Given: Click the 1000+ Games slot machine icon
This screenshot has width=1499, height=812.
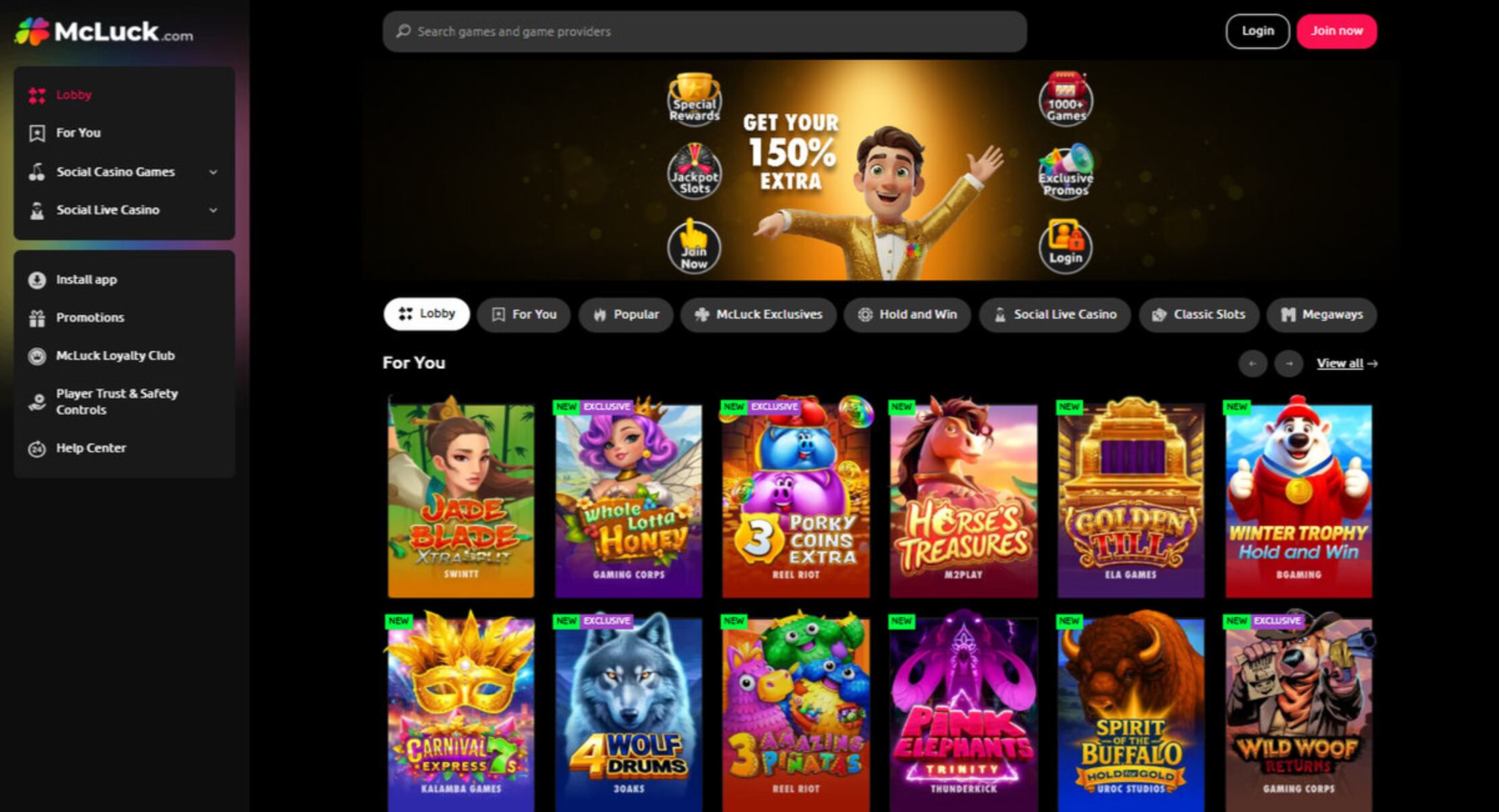Looking at the screenshot, I should click(x=1066, y=99).
